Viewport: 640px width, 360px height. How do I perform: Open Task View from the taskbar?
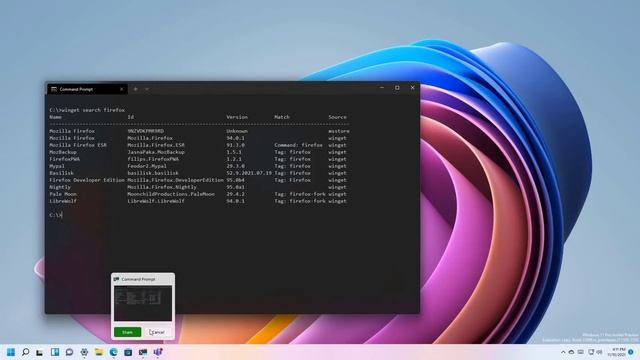40,352
